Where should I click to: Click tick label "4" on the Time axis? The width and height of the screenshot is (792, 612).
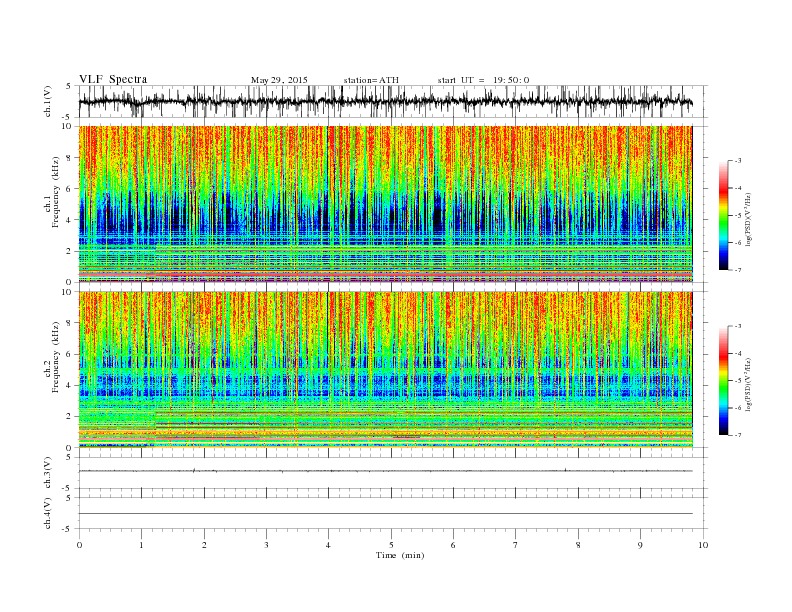328,545
